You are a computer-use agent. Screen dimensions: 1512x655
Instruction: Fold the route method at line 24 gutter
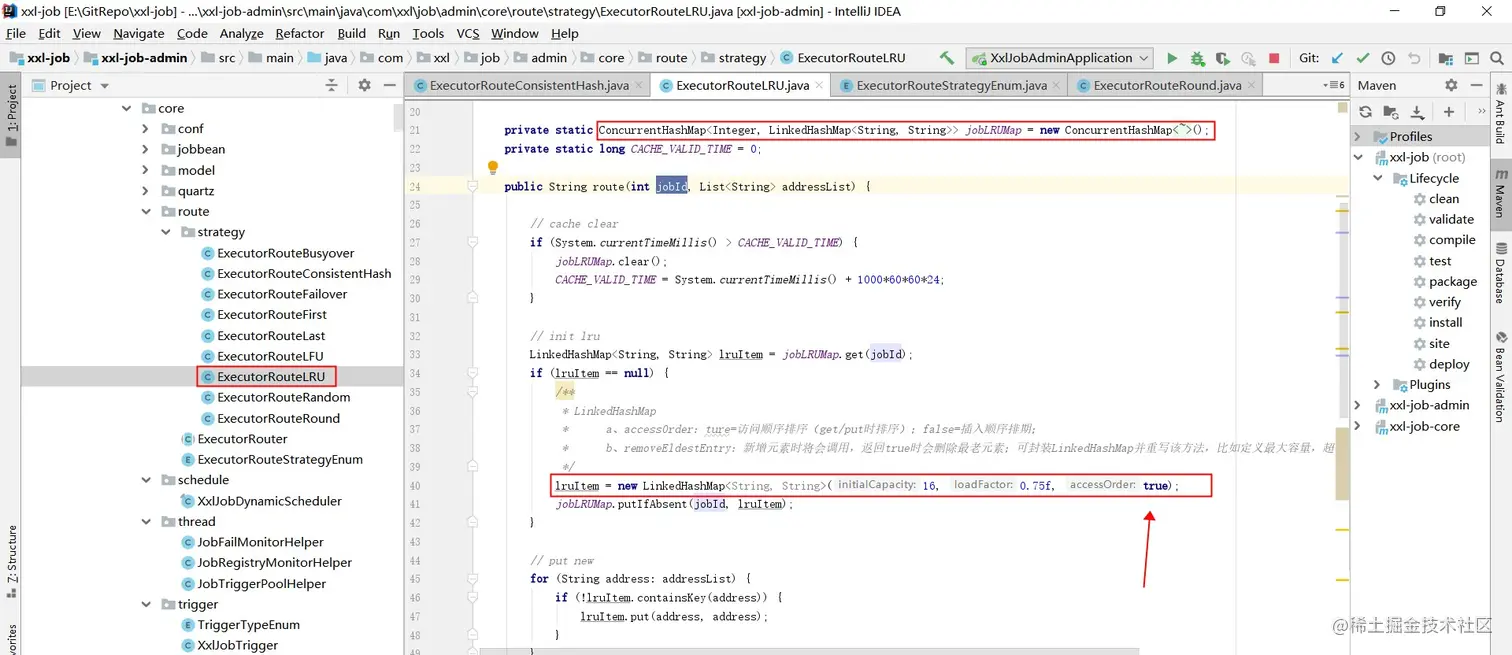coord(473,186)
